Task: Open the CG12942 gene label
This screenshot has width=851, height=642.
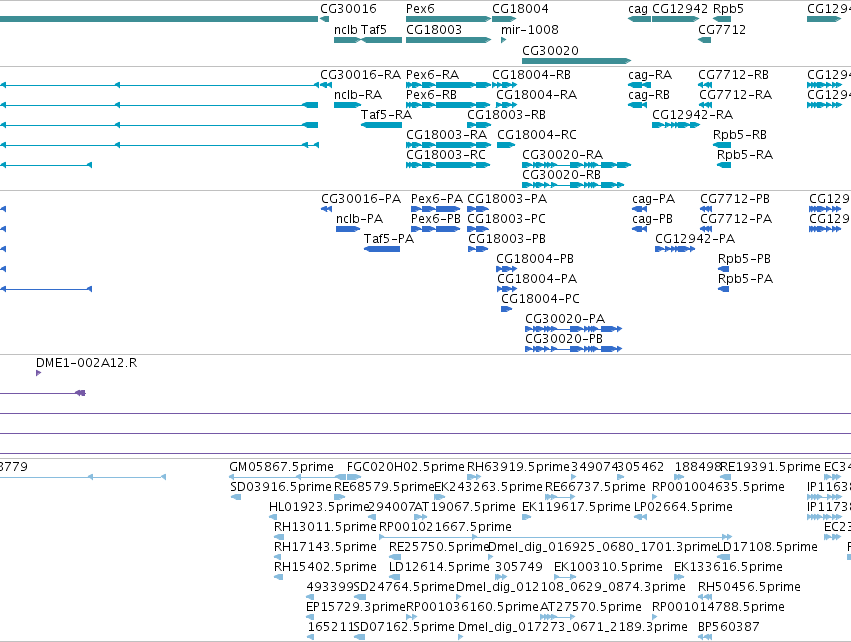Action: (679, 9)
